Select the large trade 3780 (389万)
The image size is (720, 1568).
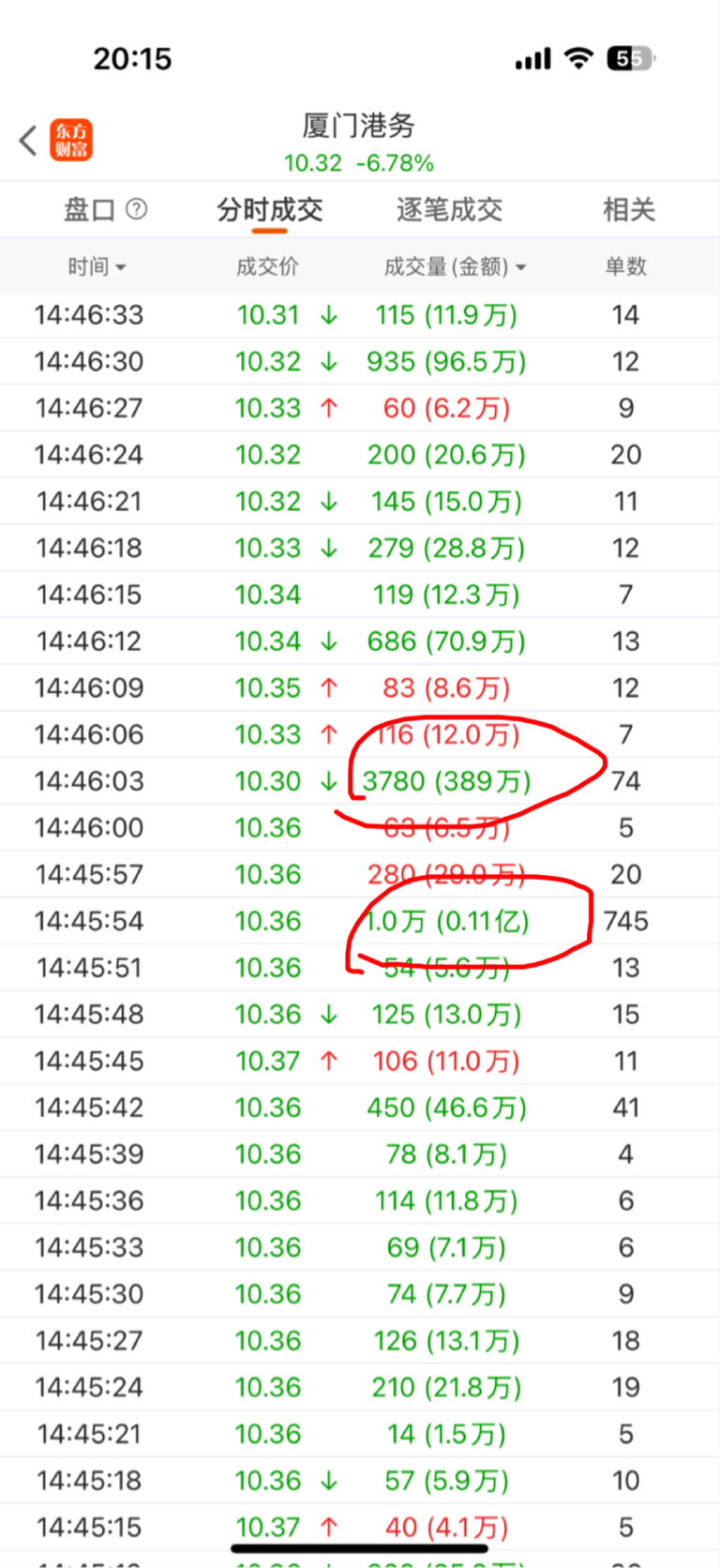point(446,781)
